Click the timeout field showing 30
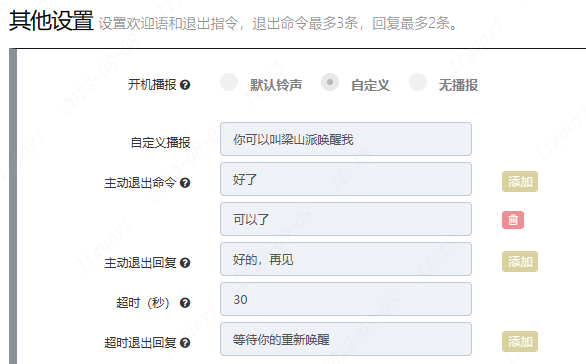The image size is (586, 364). coord(346,299)
